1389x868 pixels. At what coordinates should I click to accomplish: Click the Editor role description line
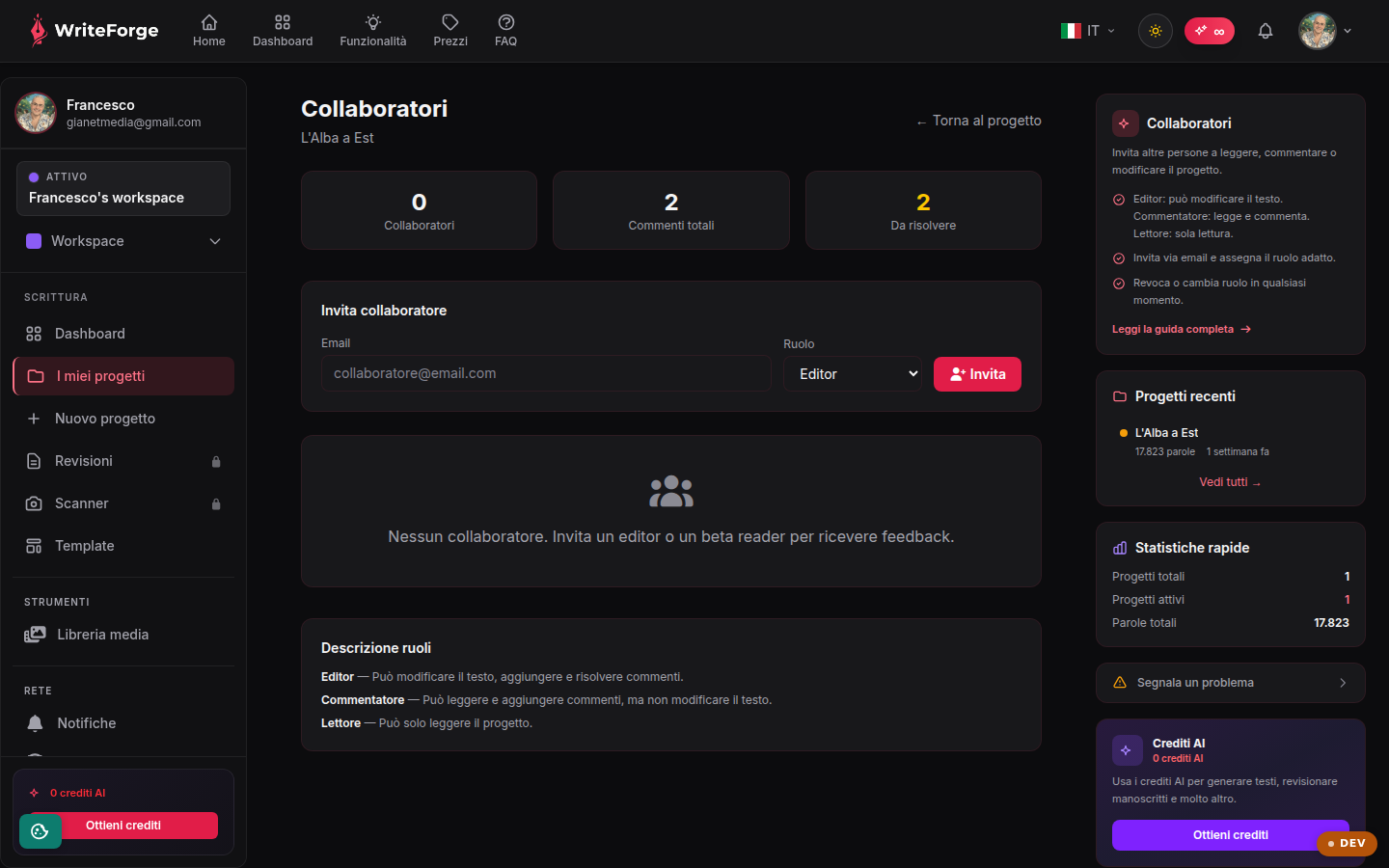coord(502,677)
